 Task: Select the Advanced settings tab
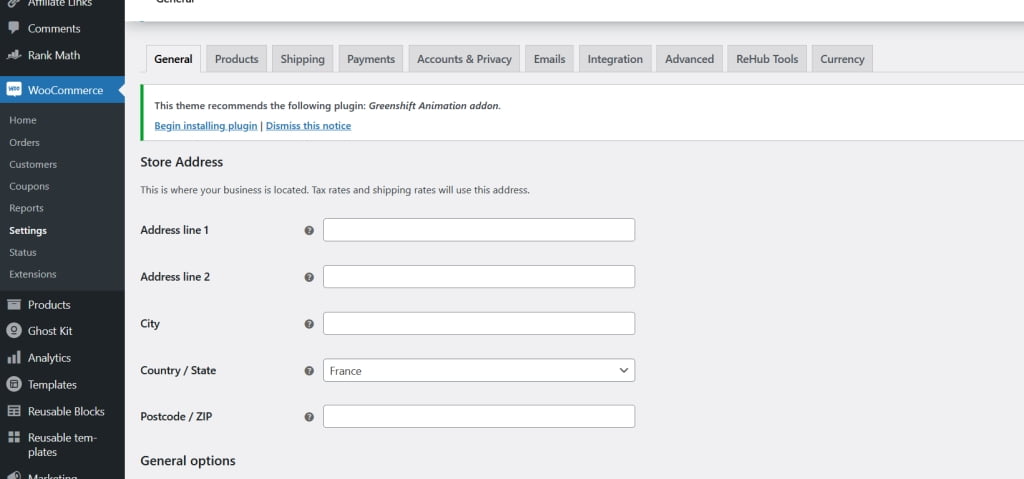click(690, 59)
